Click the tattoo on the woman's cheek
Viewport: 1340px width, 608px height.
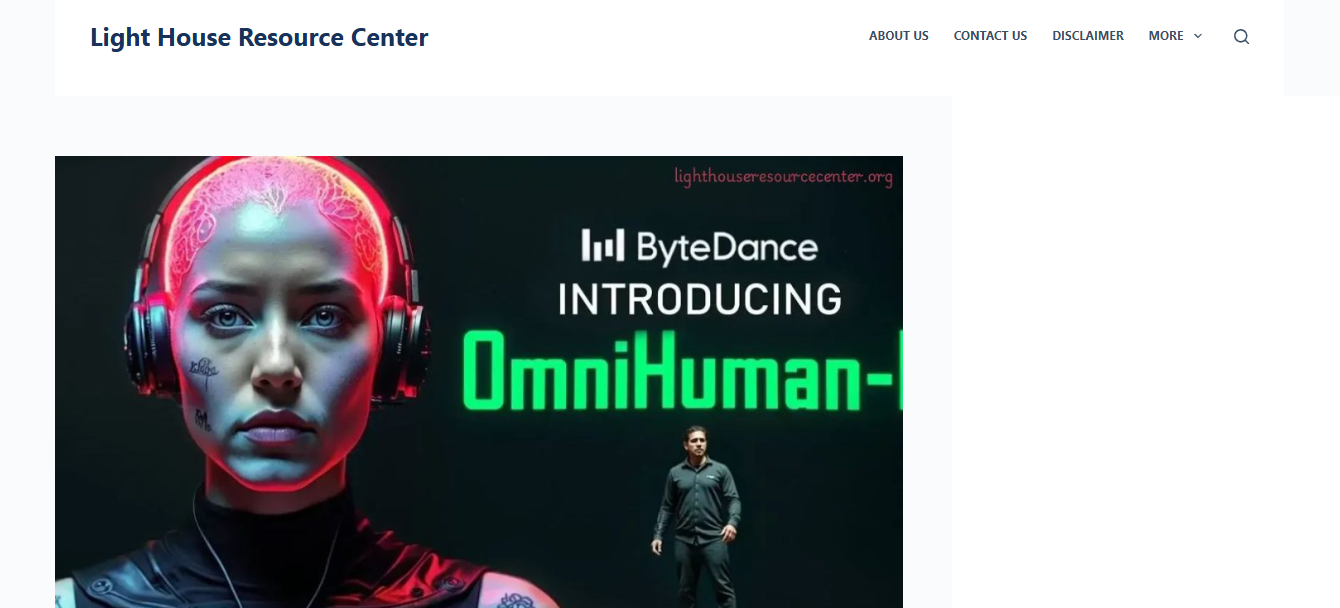[x=204, y=372]
